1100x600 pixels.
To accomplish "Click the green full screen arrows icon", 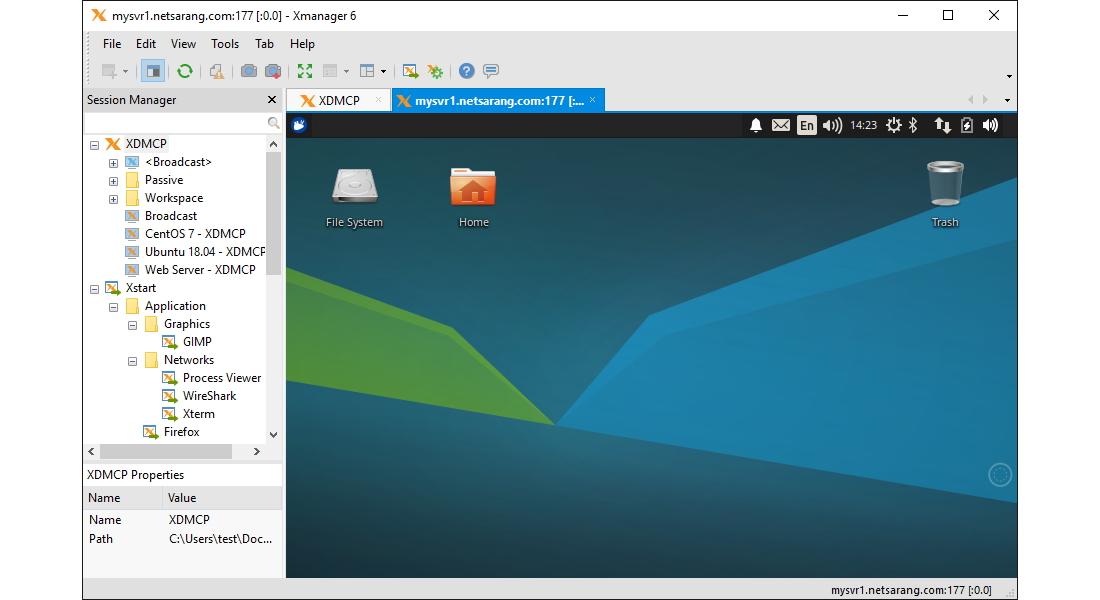I will point(305,71).
